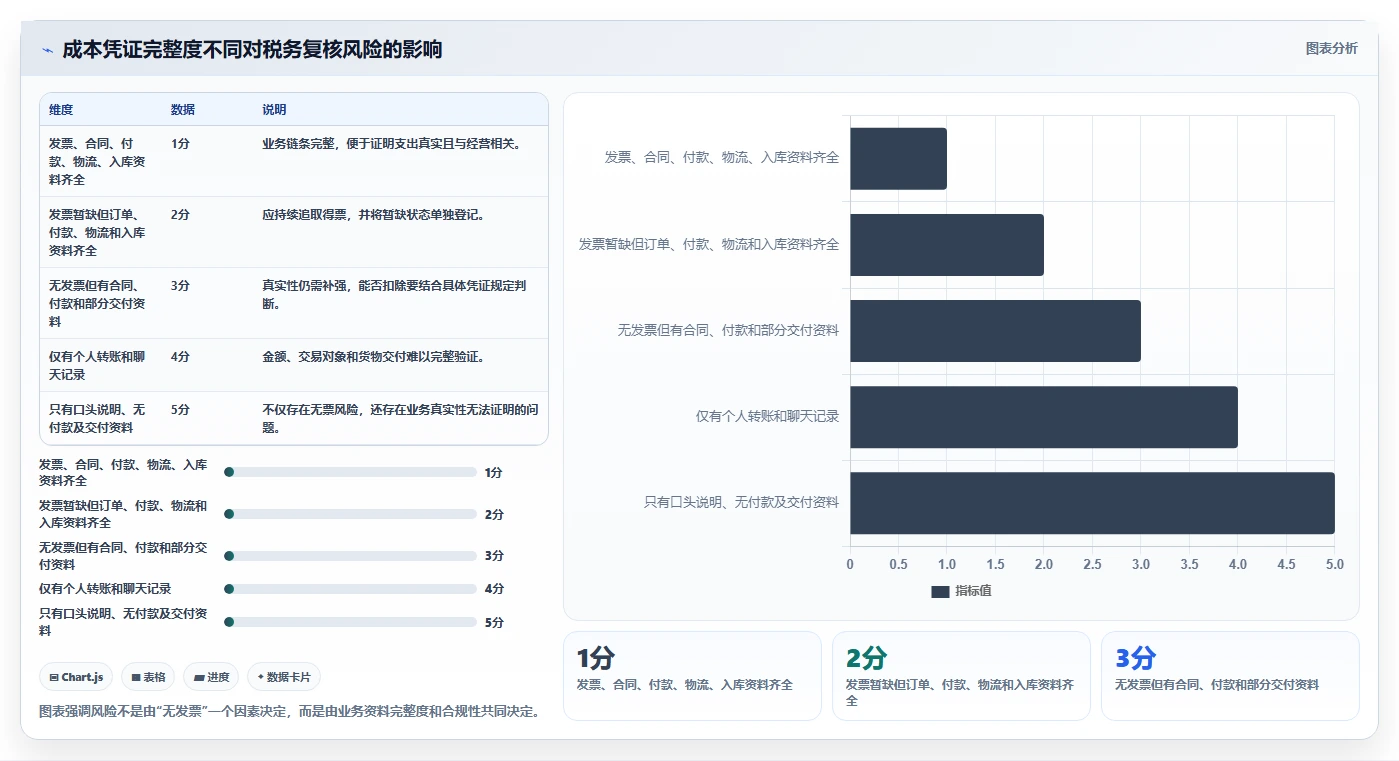Click the 表格 chip
The width and height of the screenshot is (1399, 761).
click(x=148, y=677)
